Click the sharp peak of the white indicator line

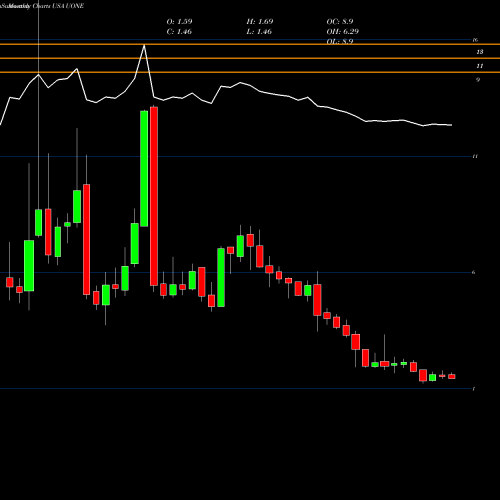(x=144, y=46)
